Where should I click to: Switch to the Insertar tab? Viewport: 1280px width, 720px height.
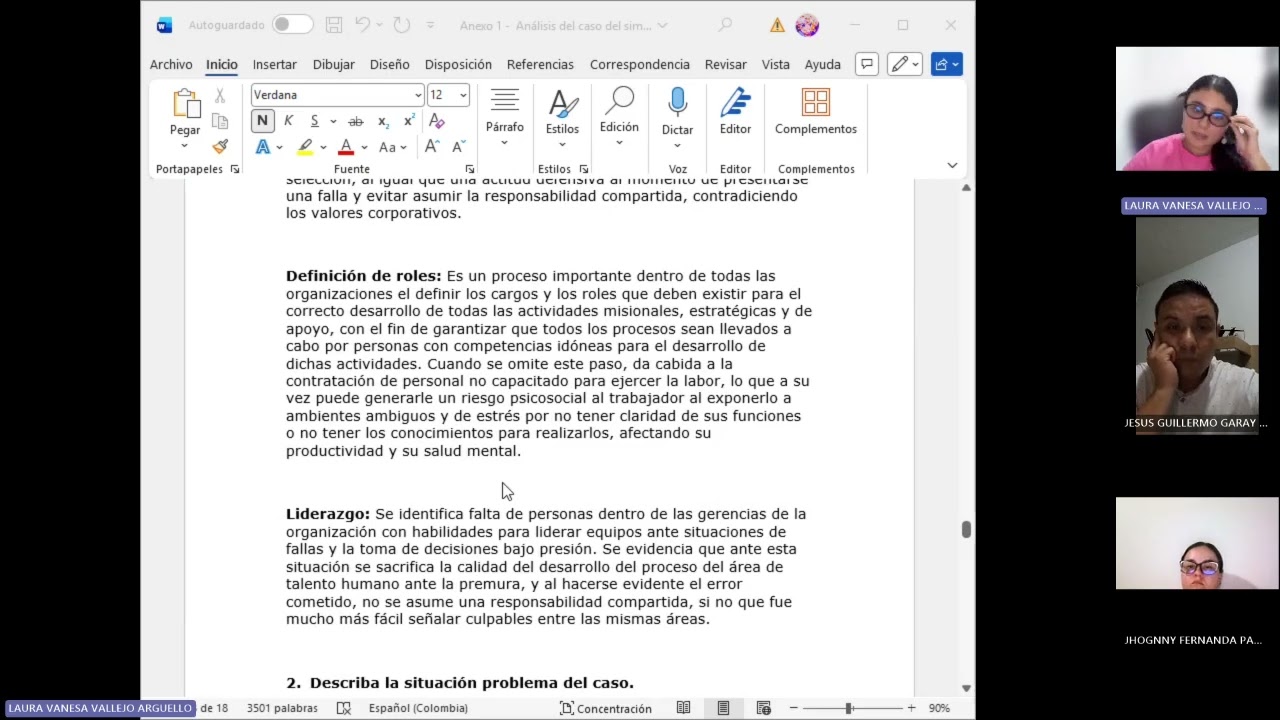click(x=274, y=64)
